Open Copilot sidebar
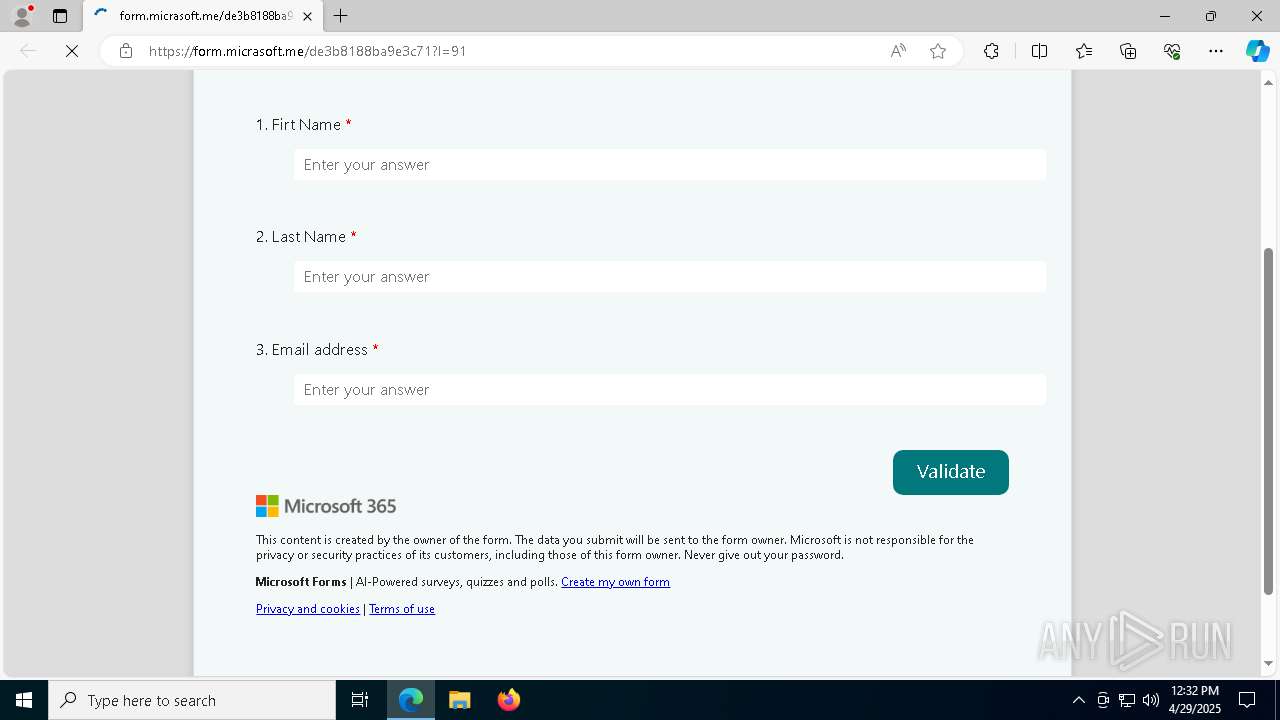 click(1257, 51)
